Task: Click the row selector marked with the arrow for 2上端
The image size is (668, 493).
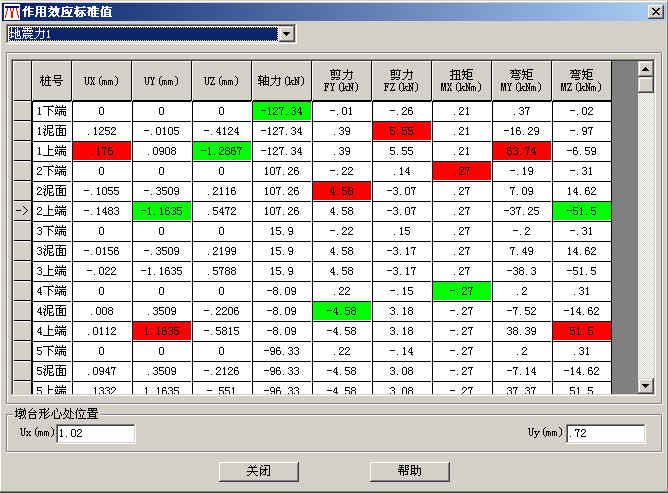Action: point(21,211)
